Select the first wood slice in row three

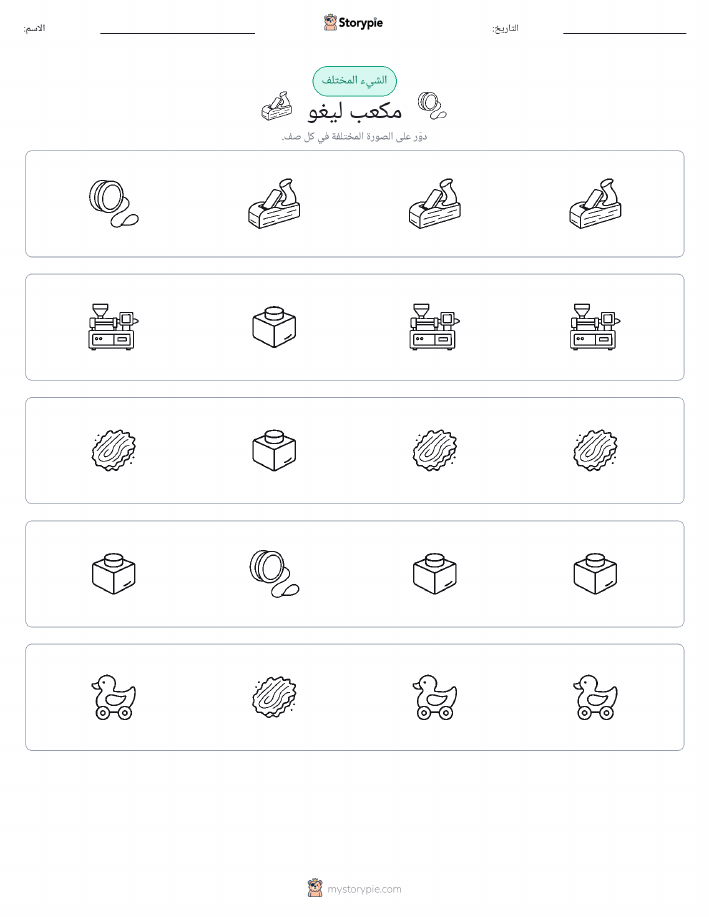click(113, 450)
